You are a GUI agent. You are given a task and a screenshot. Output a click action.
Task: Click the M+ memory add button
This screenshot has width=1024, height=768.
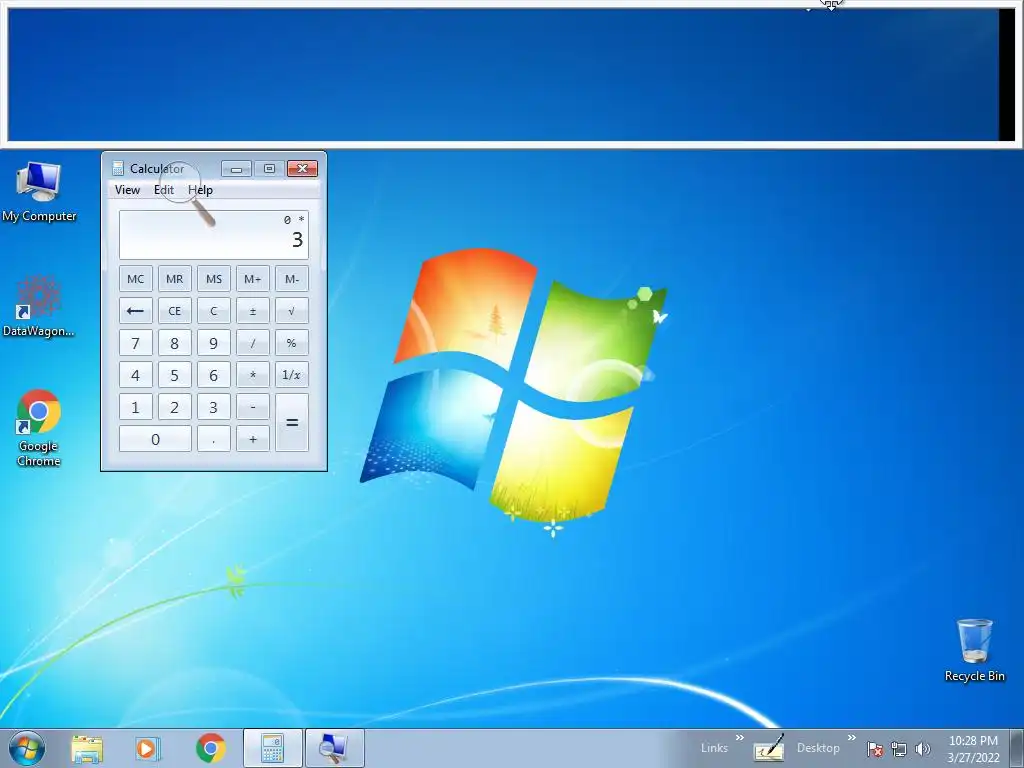pos(253,279)
